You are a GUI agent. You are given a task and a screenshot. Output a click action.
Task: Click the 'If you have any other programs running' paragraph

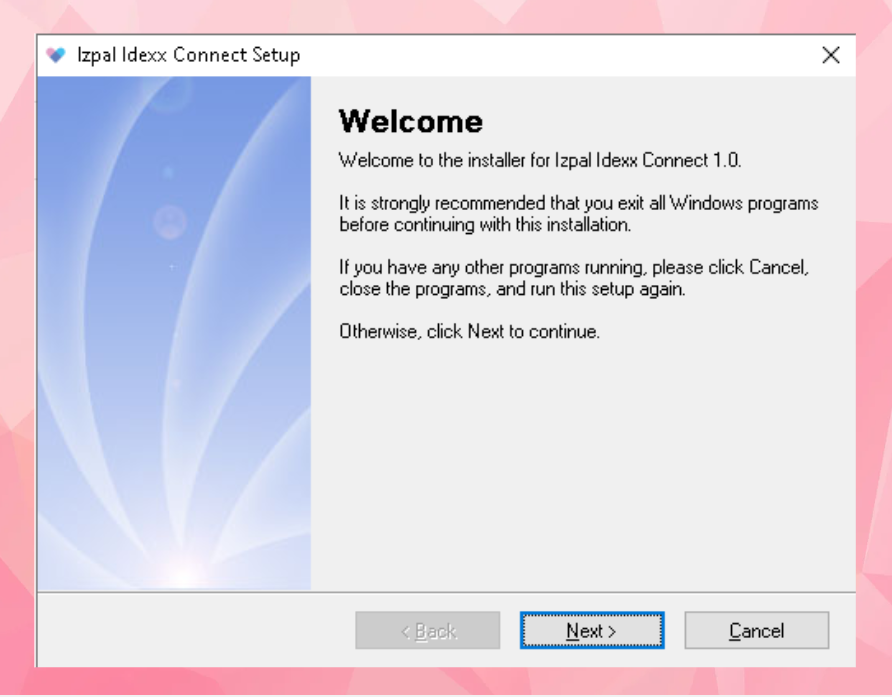574,278
